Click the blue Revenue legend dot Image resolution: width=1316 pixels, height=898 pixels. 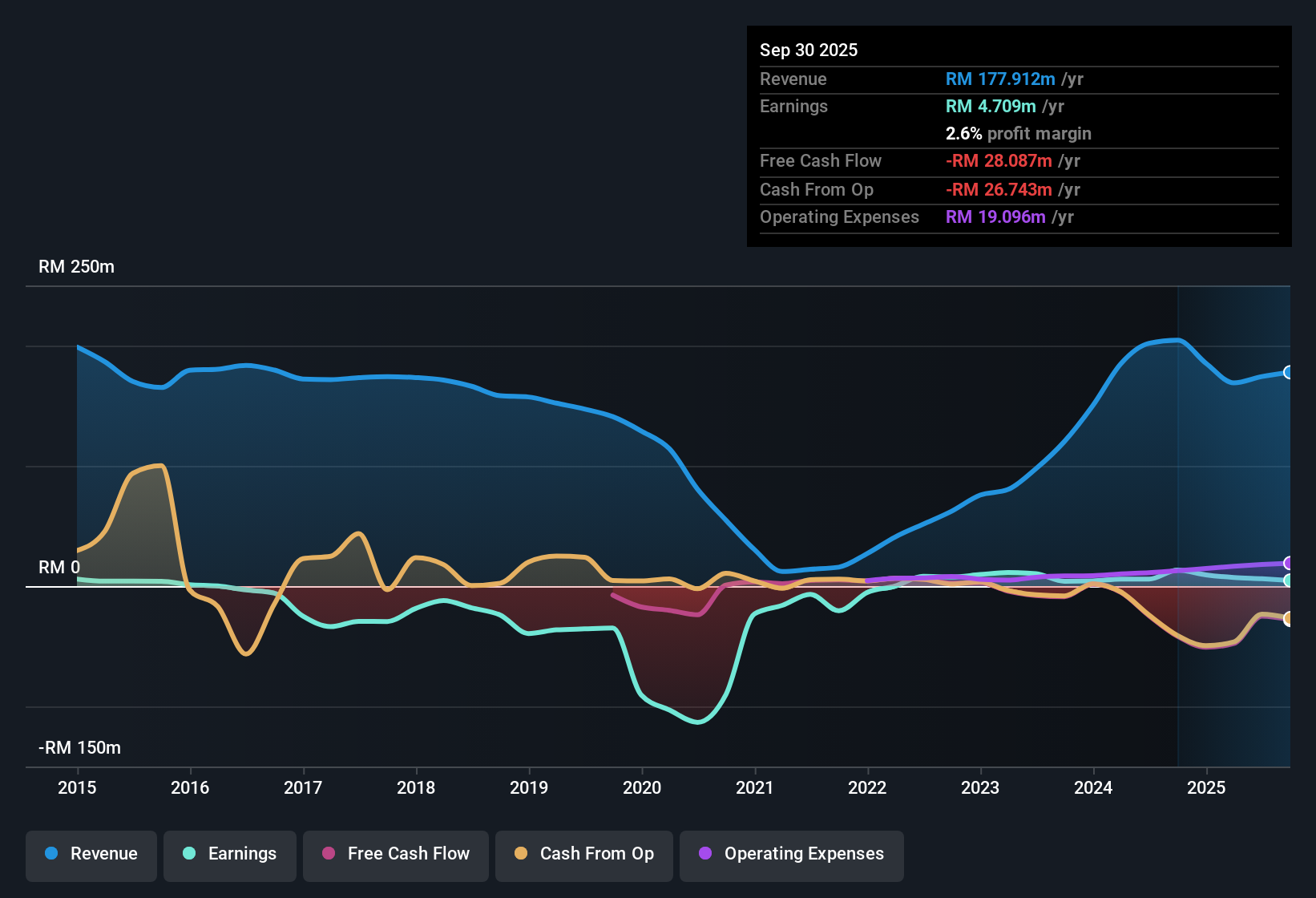[50, 854]
